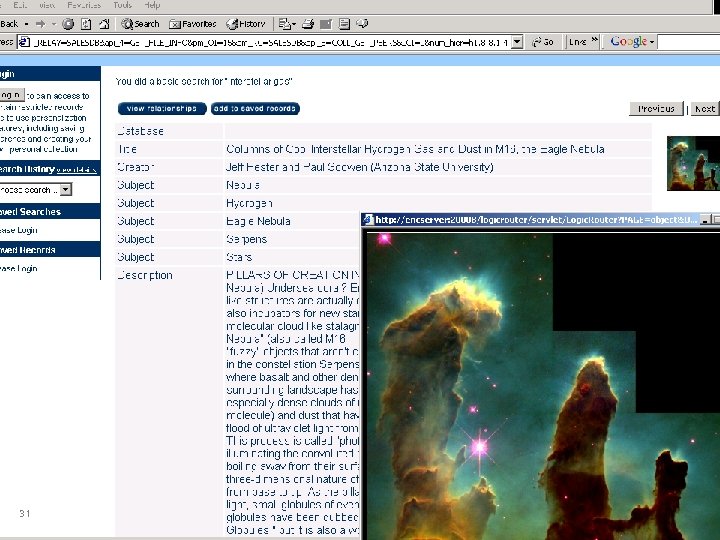Image resolution: width=720 pixels, height=540 pixels.
Task: Click the Eagle Nebula title text
Action: click(x=415, y=149)
